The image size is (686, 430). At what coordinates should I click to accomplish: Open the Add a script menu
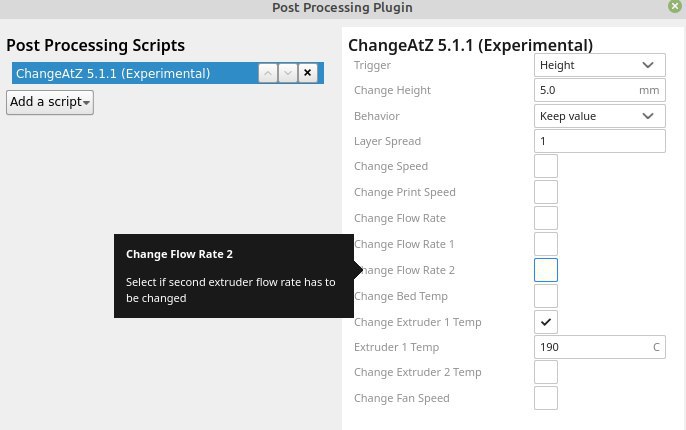point(50,102)
